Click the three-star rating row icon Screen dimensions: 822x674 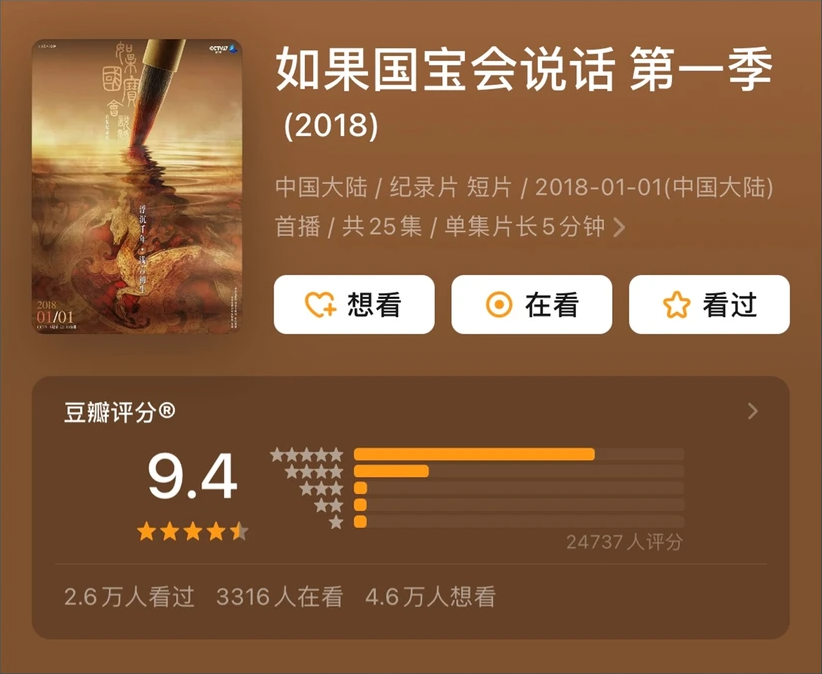(x=321, y=488)
